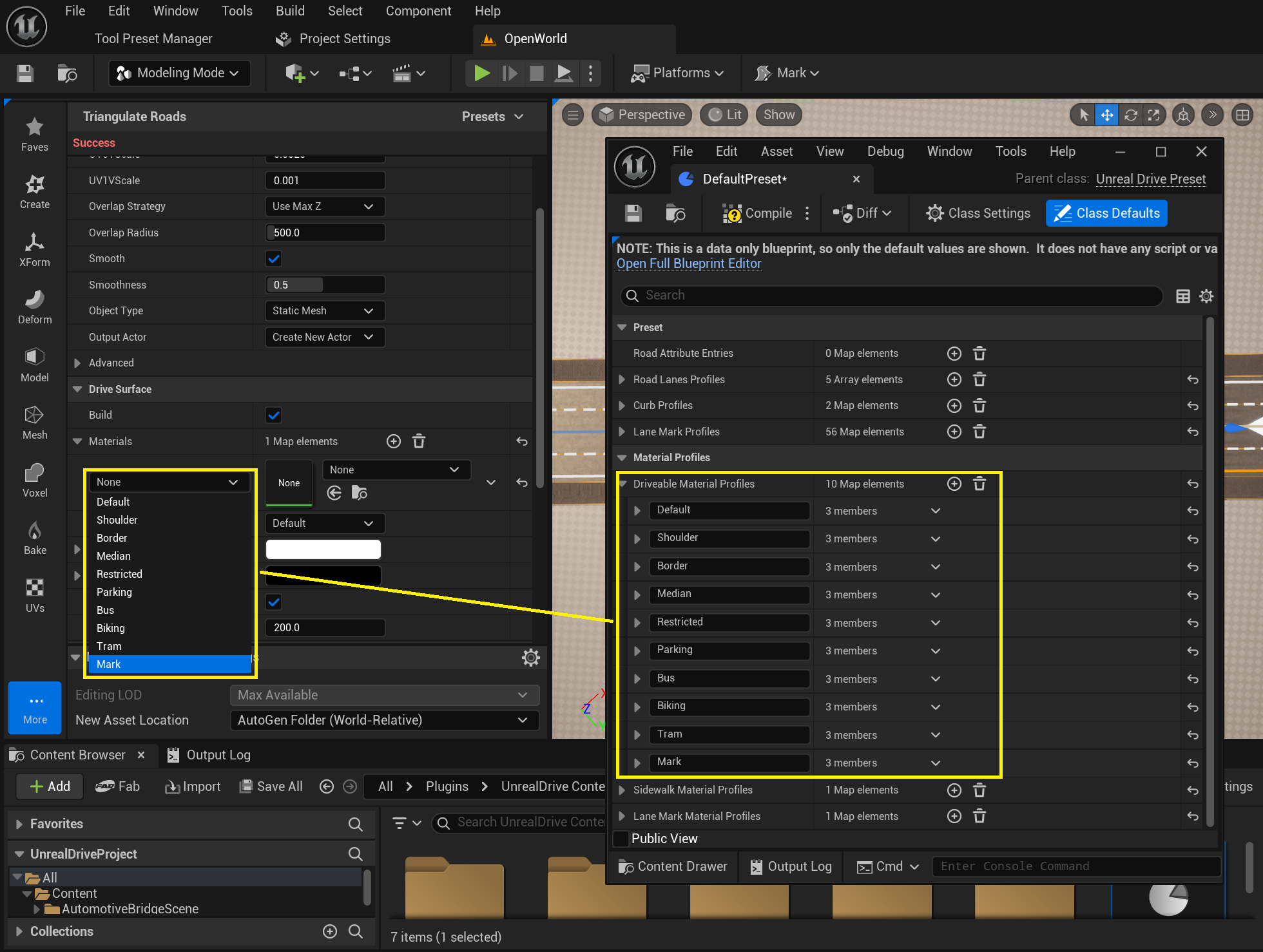Open the Unreal Drive Preset parent class link
1263x952 pixels.
click(1151, 179)
